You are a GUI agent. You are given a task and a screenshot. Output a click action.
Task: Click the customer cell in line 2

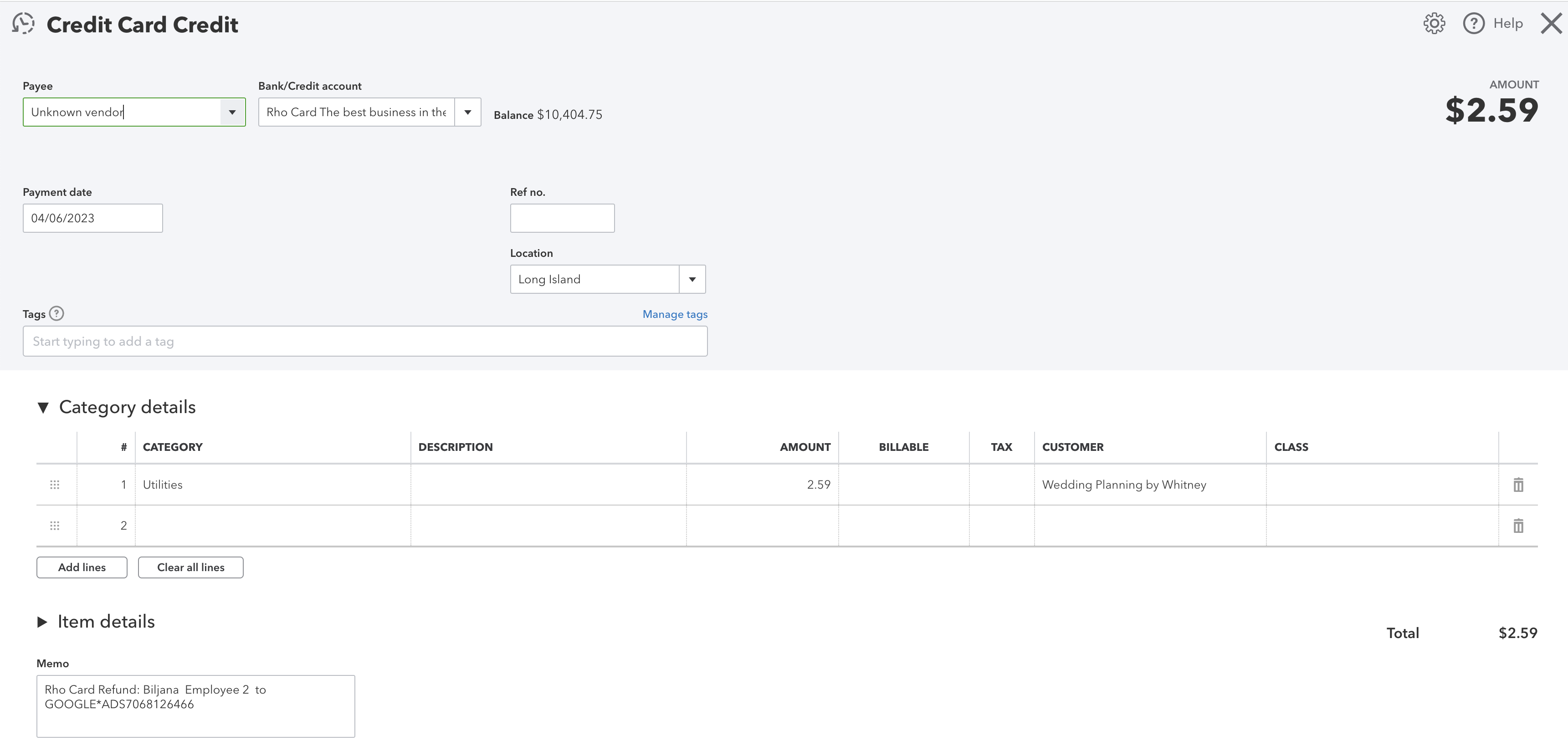1150,525
